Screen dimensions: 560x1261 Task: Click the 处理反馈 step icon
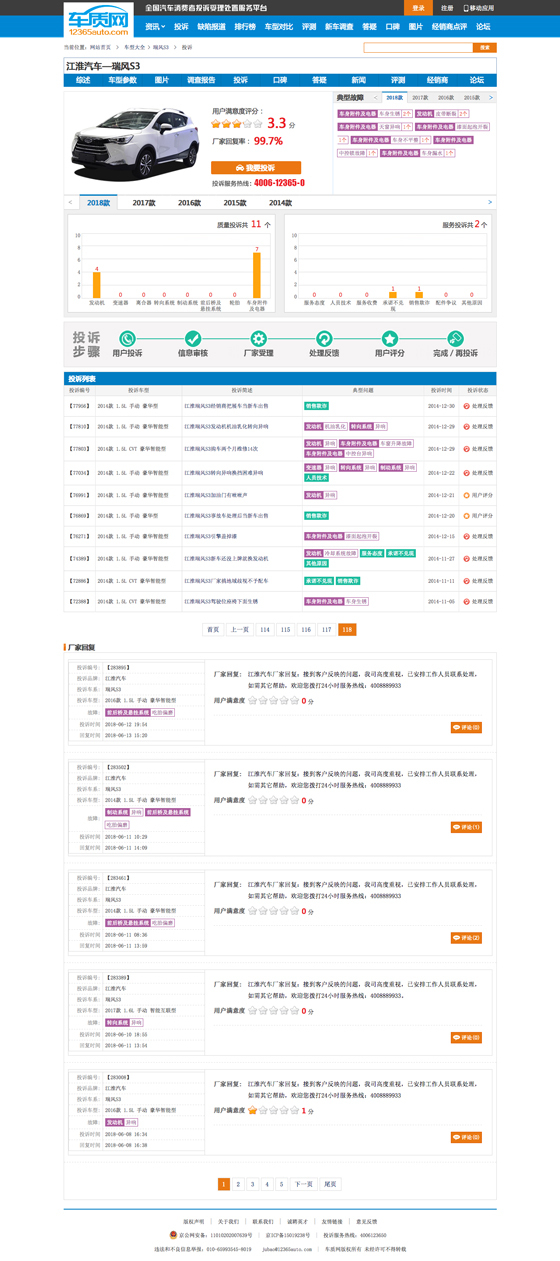tap(324, 339)
